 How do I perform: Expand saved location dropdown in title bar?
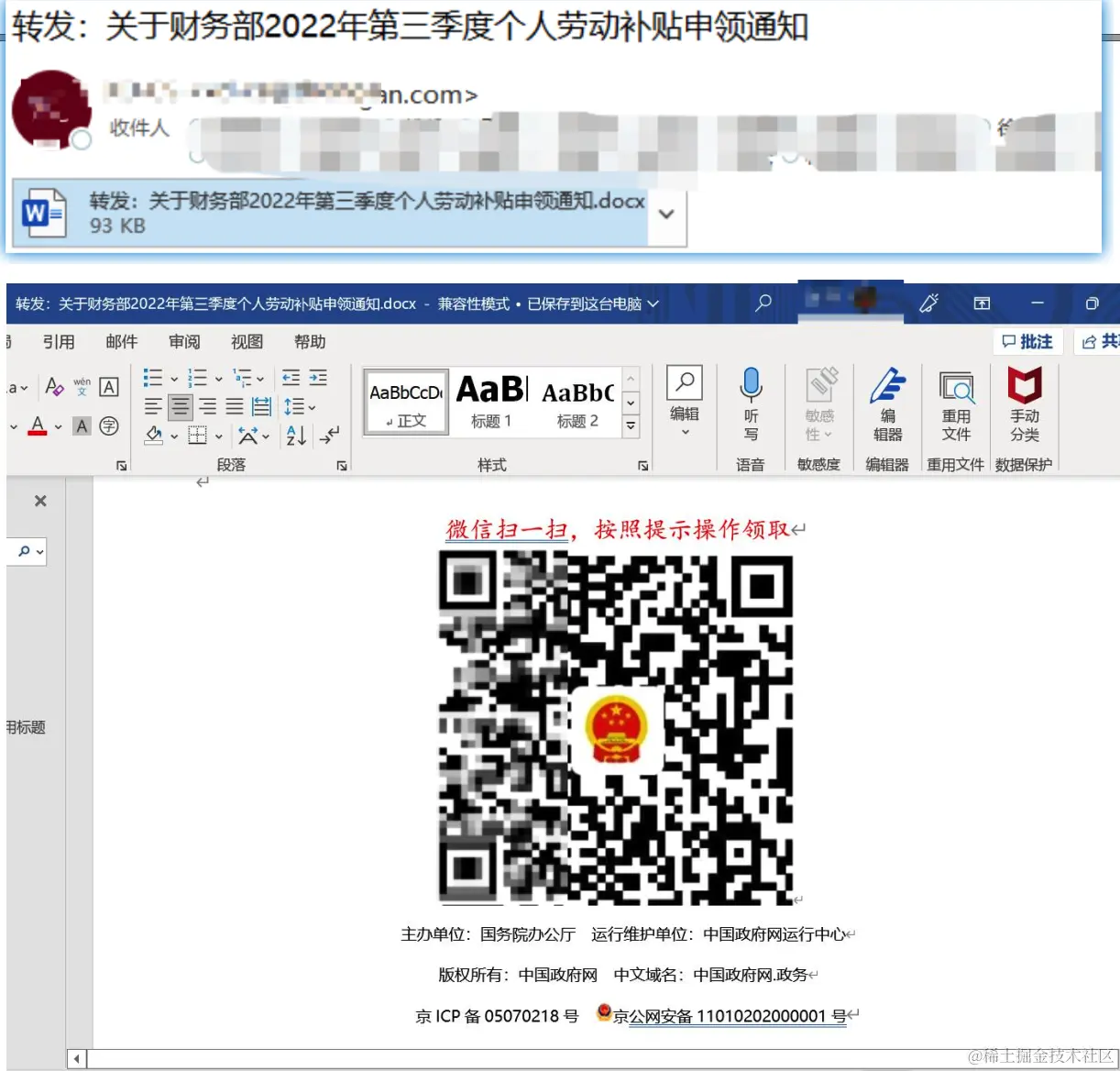tap(653, 304)
